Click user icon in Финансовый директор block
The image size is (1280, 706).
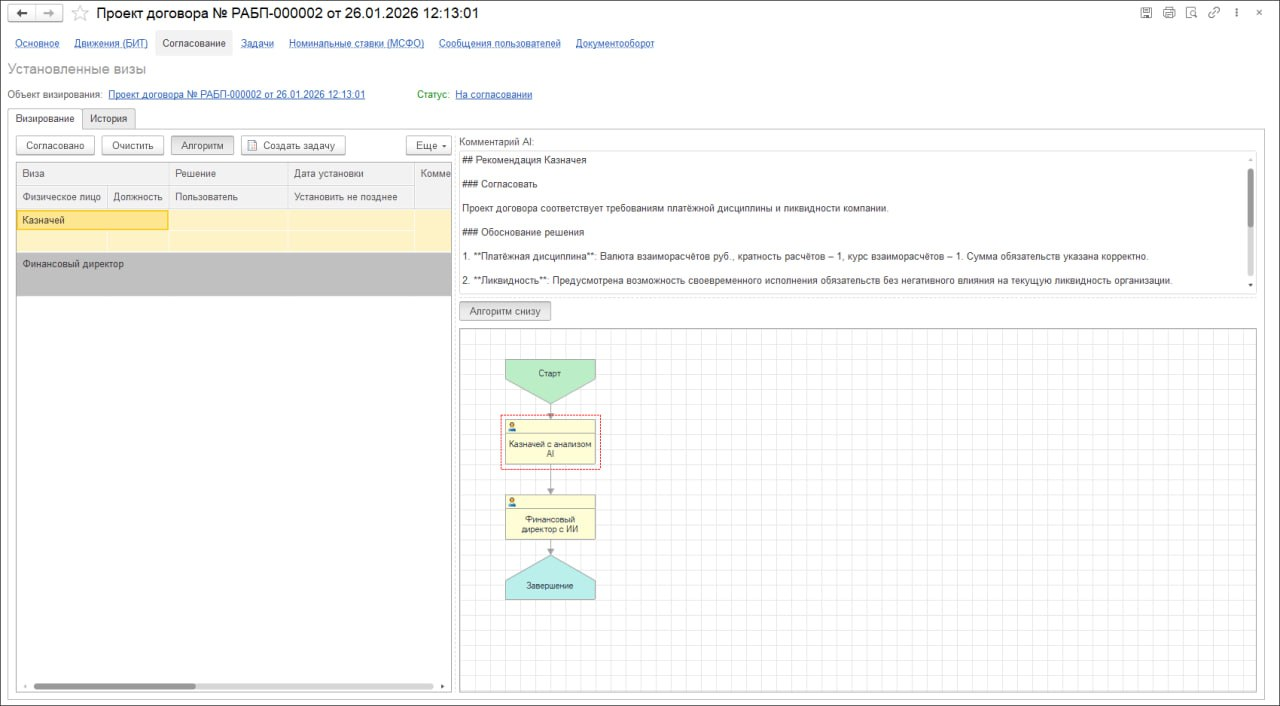point(513,502)
